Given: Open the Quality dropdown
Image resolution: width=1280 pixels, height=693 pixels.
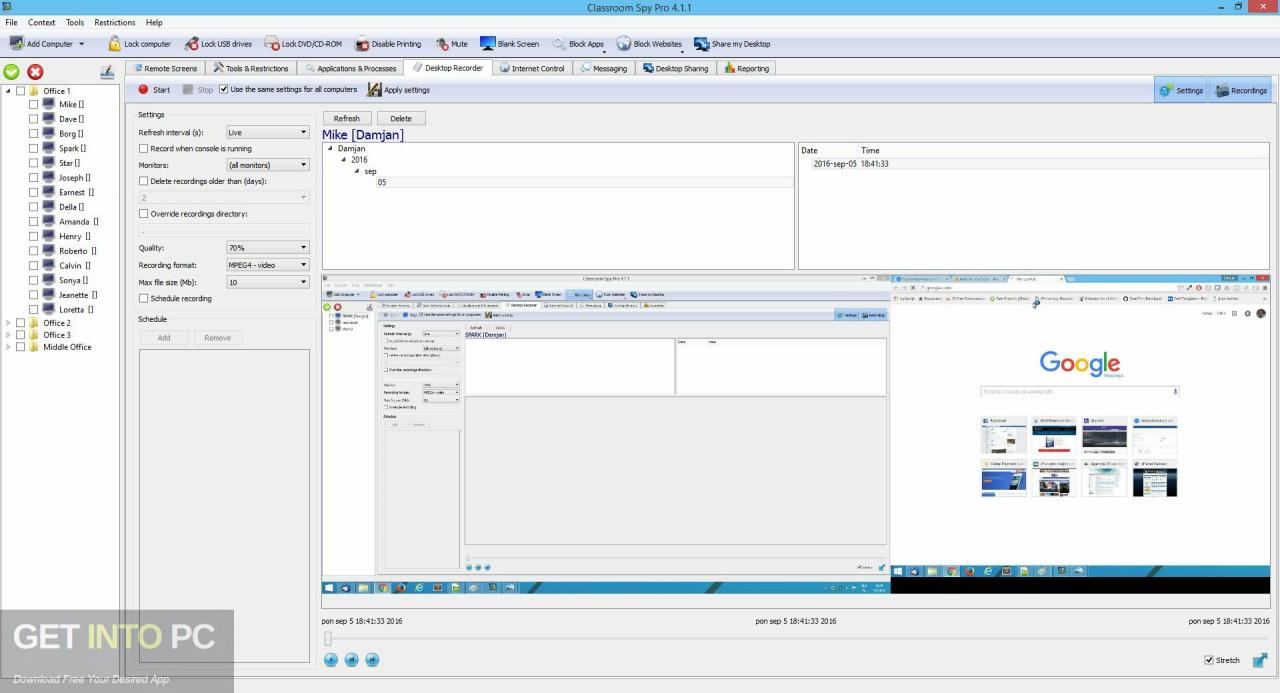Looking at the screenshot, I should [x=268, y=247].
